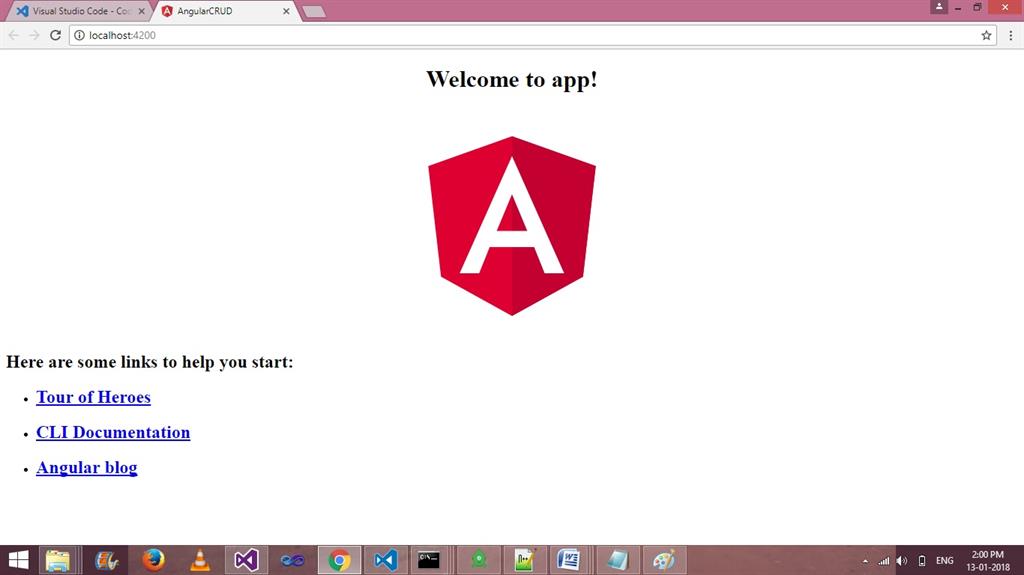Open the command prompt from taskbar
The height and width of the screenshot is (575, 1024).
click(429, 560)
